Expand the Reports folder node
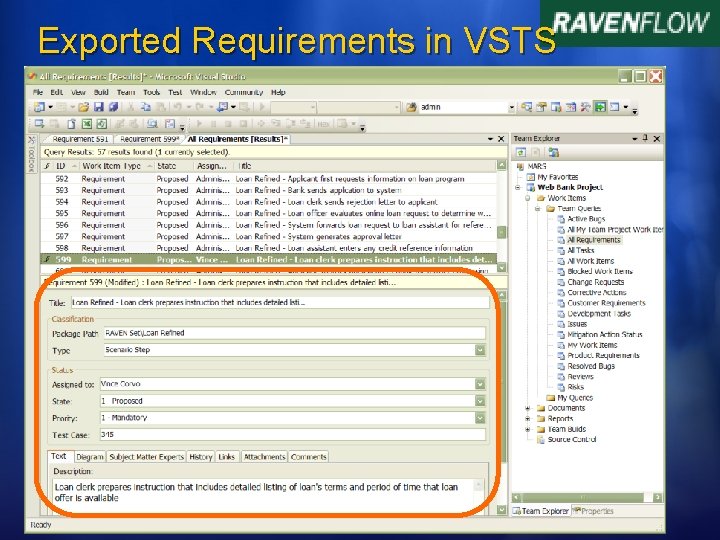 click(x=528, y=419)
